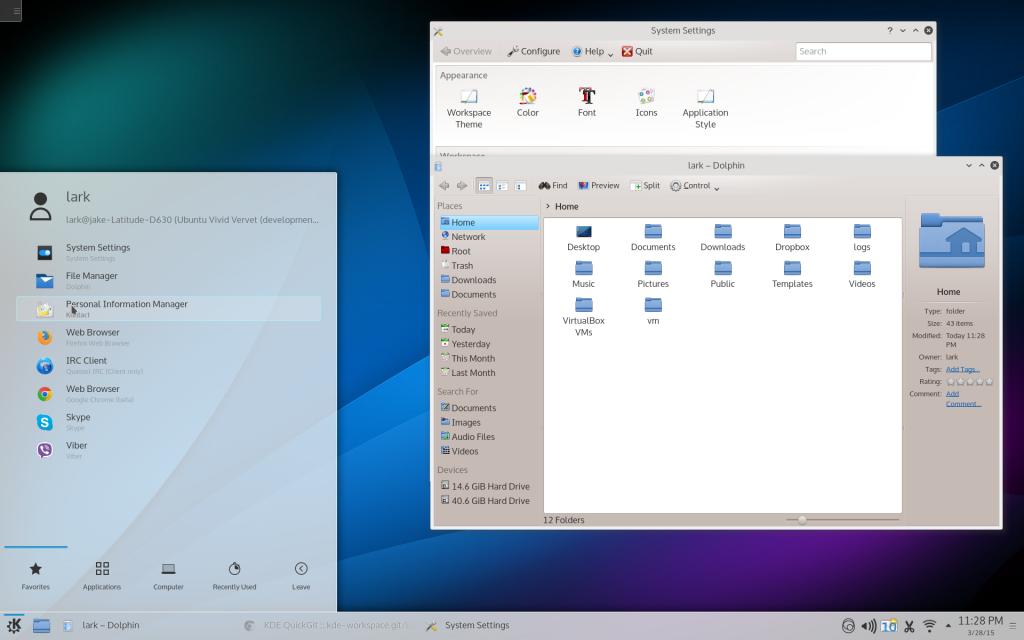Viewport: 1024px width, 640px height.
Task: Toggle the Preview button in Dolphin toolbar
Action: click(x=599, y=186)
